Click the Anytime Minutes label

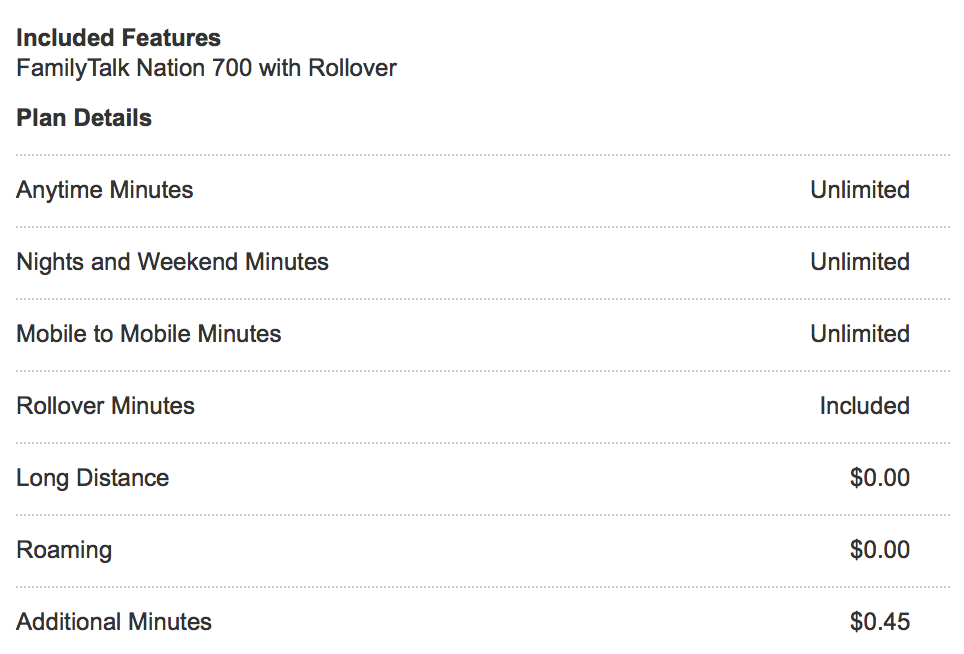pos(105,190)
